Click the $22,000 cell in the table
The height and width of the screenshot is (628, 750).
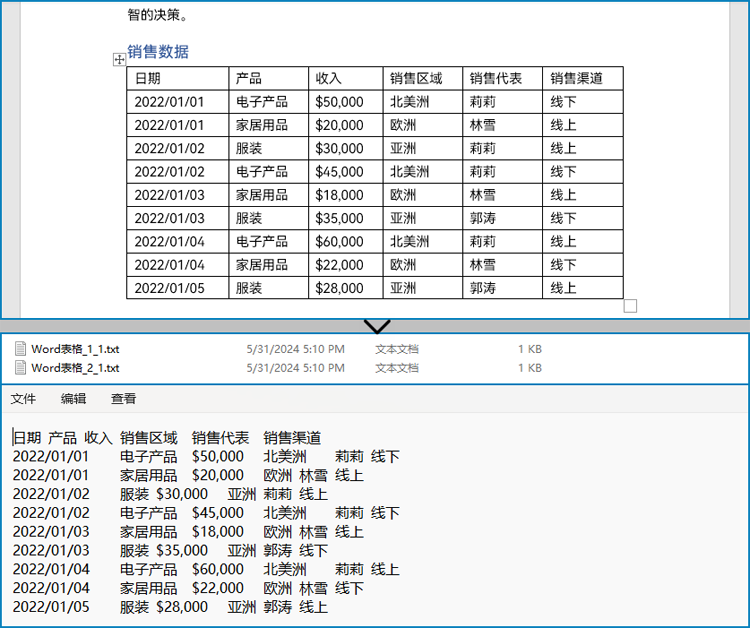345,264
